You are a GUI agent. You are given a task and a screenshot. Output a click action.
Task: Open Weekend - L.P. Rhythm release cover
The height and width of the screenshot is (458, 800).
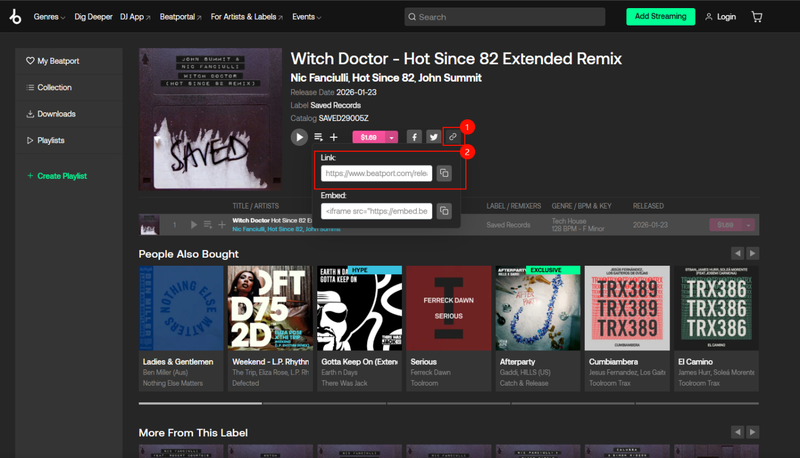(x=270, y=308)
